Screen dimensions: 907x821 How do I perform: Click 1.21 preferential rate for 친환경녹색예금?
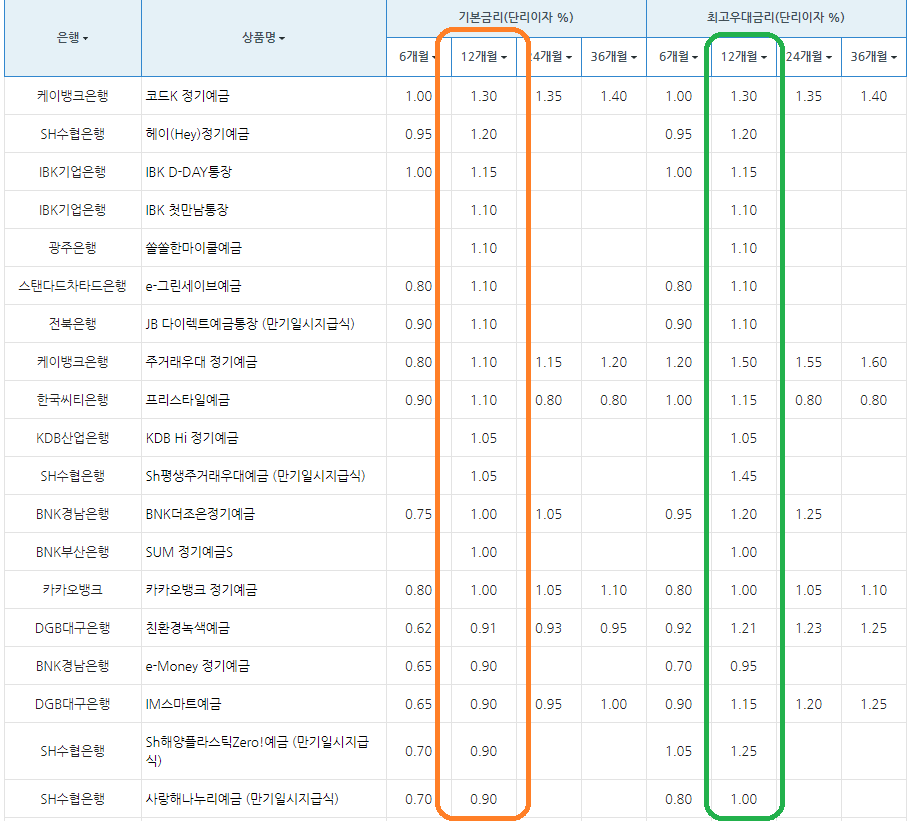click(743, 628)
